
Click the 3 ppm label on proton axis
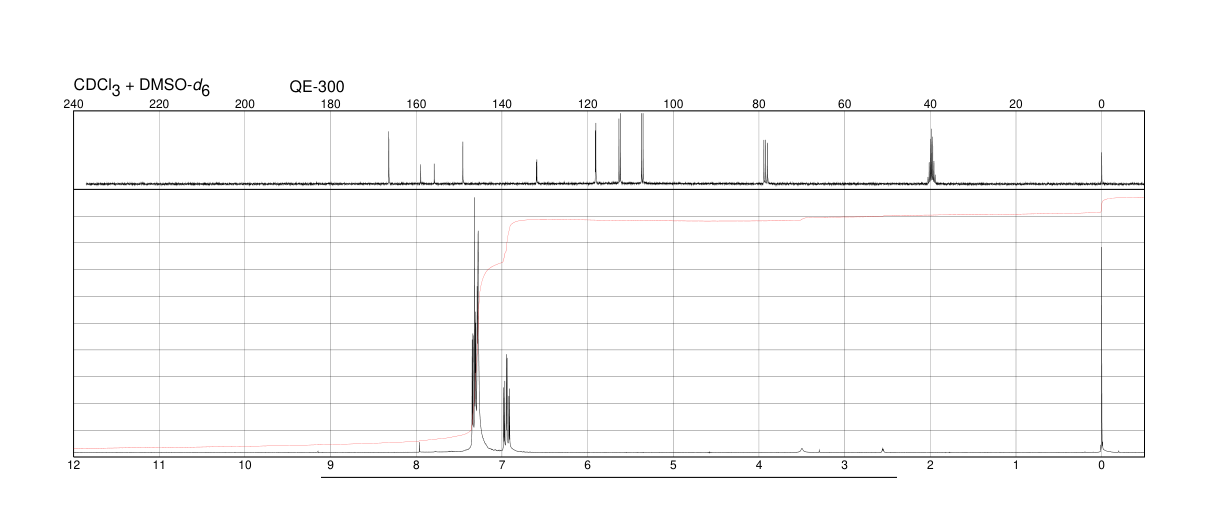[845, 466]
